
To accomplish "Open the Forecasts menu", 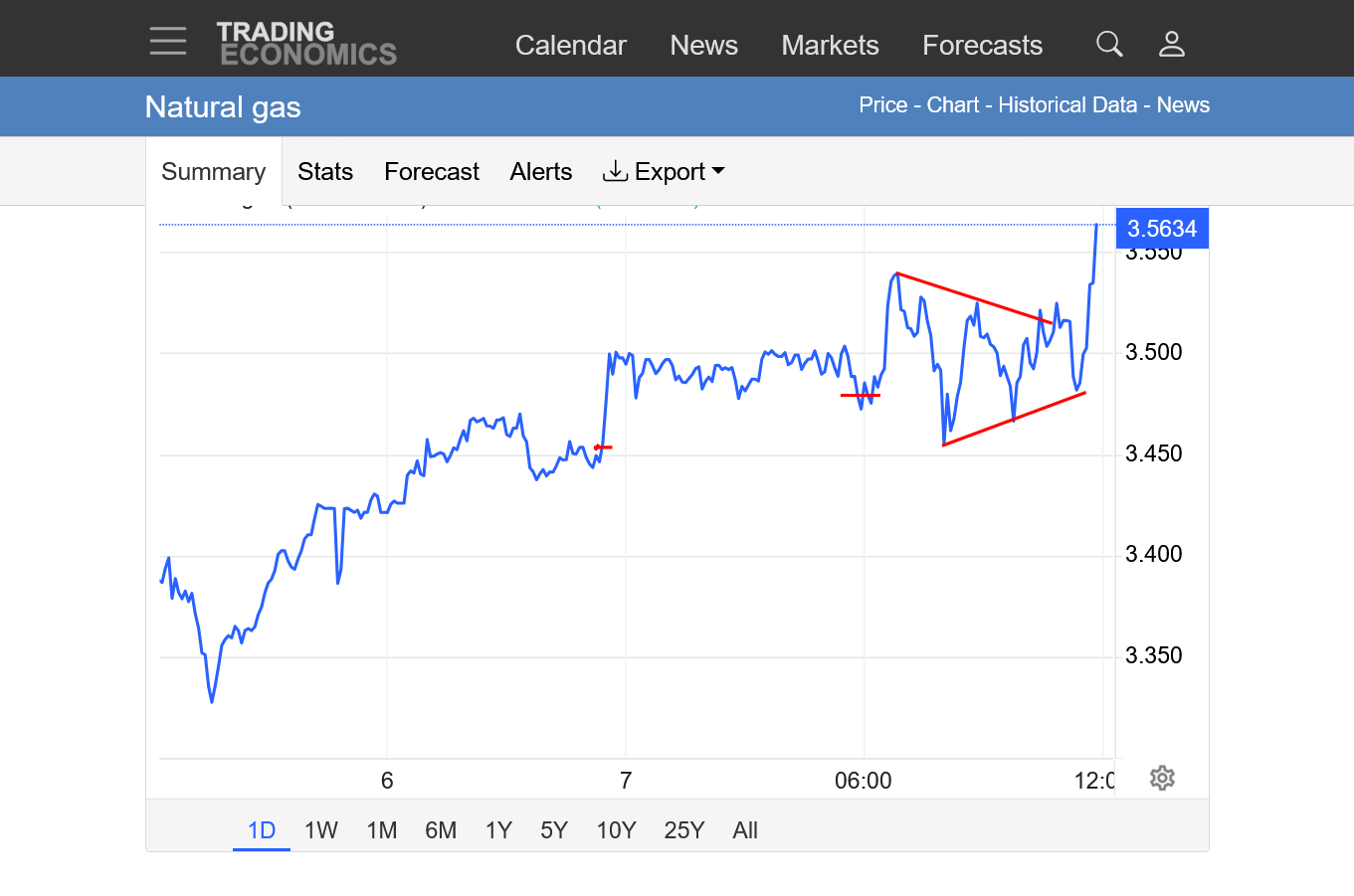I will click(982, 46).
